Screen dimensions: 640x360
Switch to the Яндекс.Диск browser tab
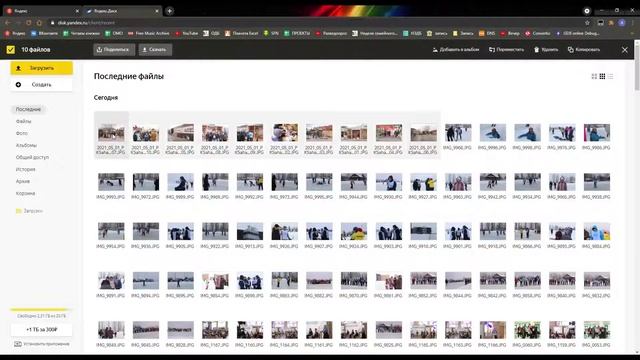(x=122, y=11)
